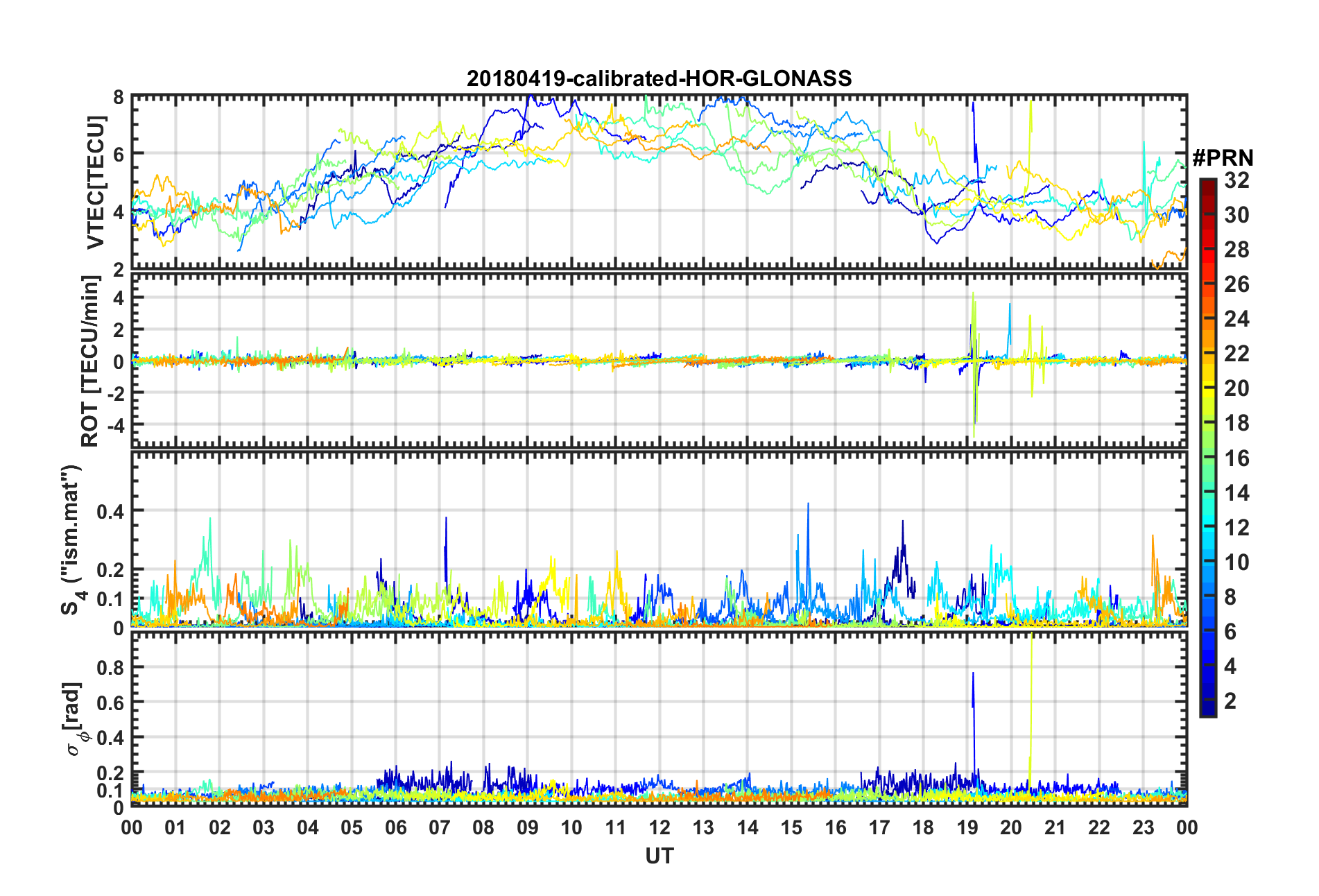Click the plot title 20180419-calibrated-HOR-GLONASS
1319x896 pixels.
659,78
